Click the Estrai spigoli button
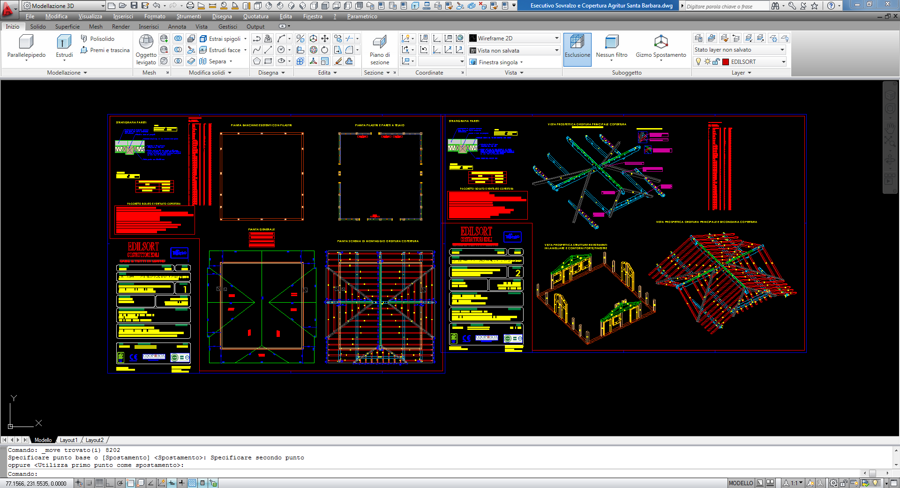The height and width of the screenshot is (488, 900). tap(221, 39)
